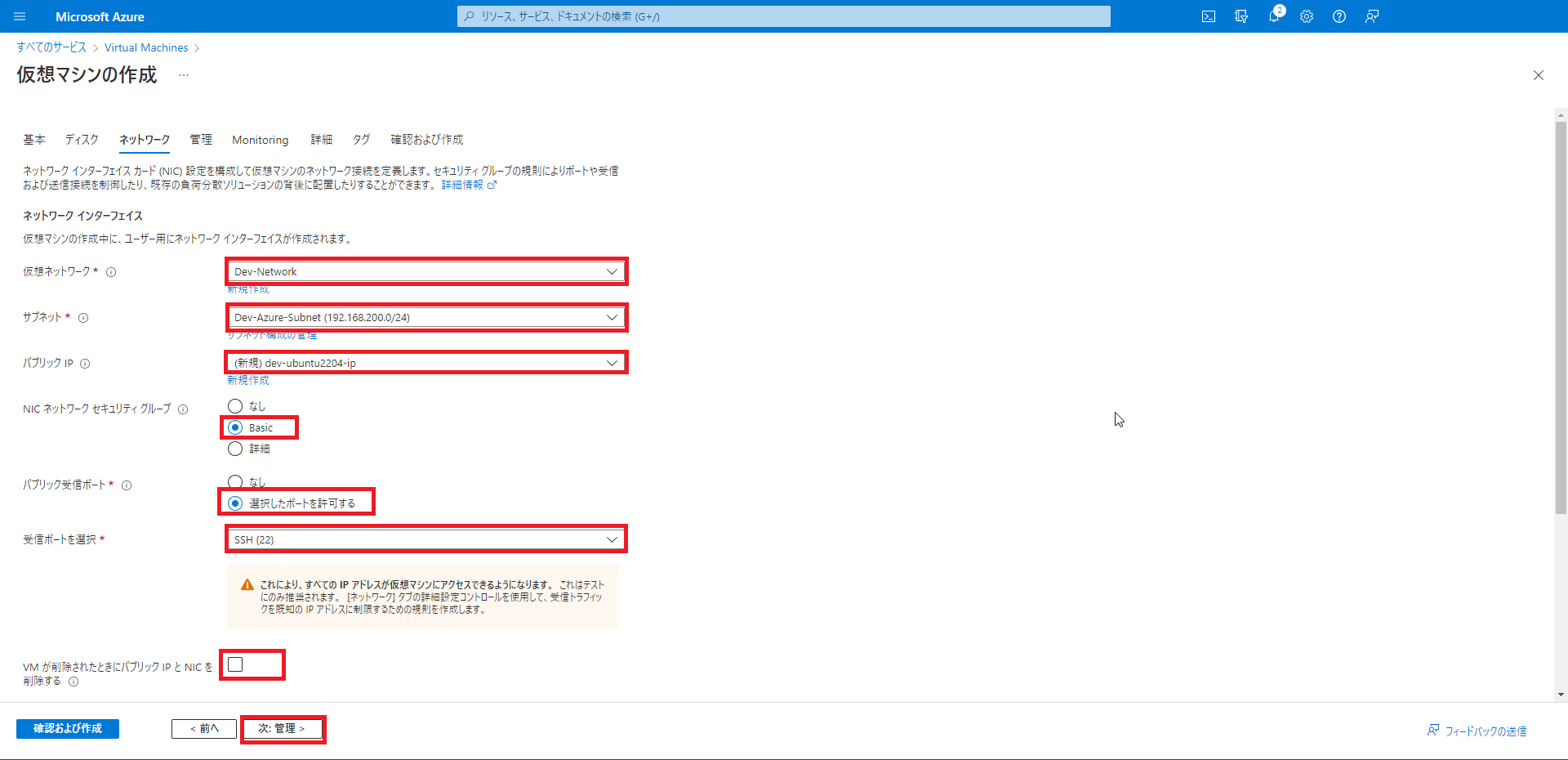Viewport: 1568px width, 760px height.
Task: Click 新規作成 link under public IP
Action: pyautogui.click(x=248, y=381)
